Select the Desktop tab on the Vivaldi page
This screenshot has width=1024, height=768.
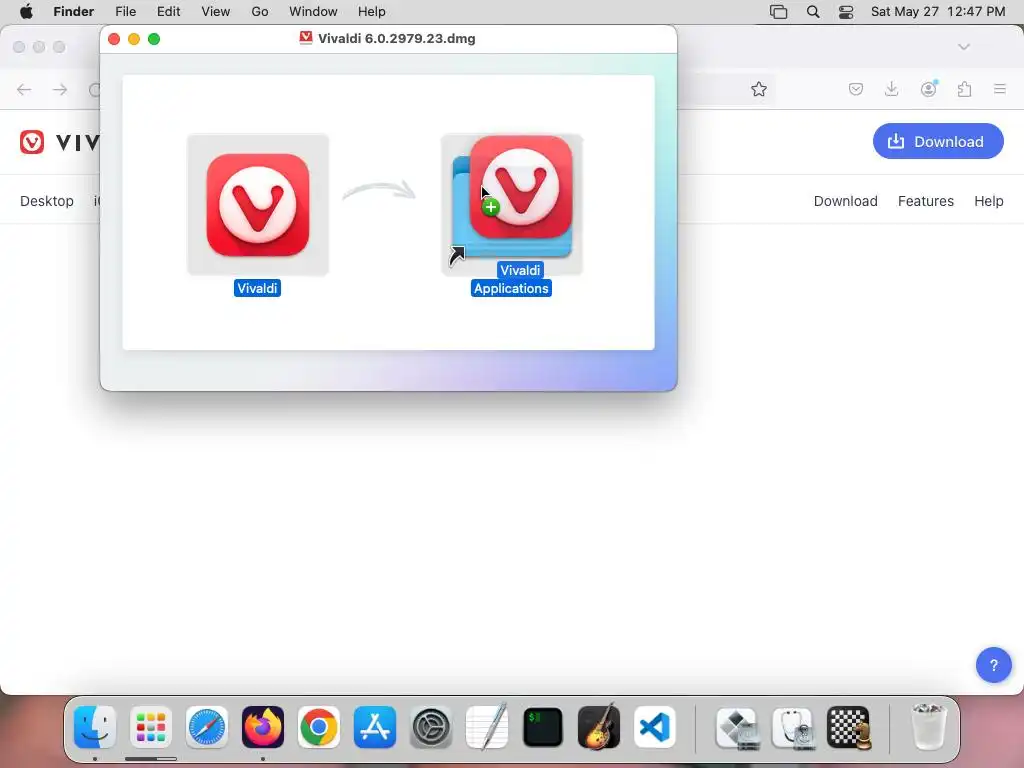[x=46, y=201]
